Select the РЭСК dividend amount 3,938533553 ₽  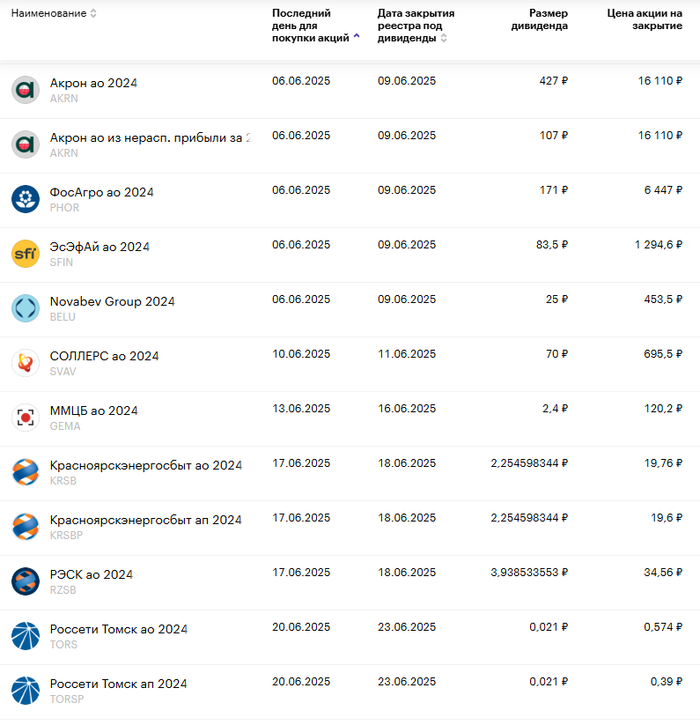click(529, 573)
